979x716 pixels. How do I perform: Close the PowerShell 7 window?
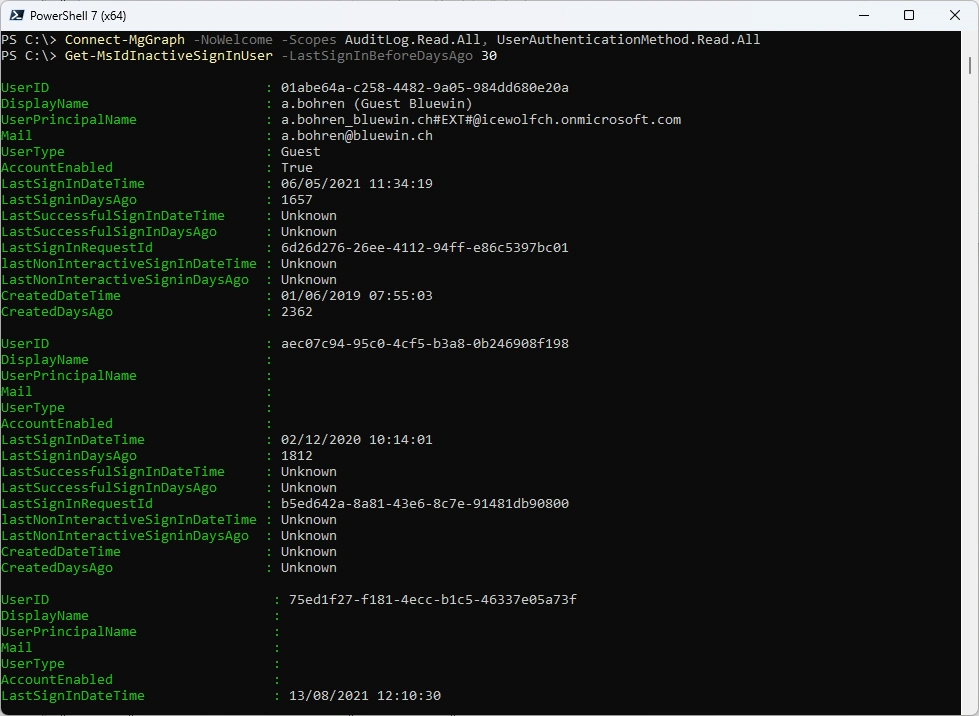tap(954, 15)
